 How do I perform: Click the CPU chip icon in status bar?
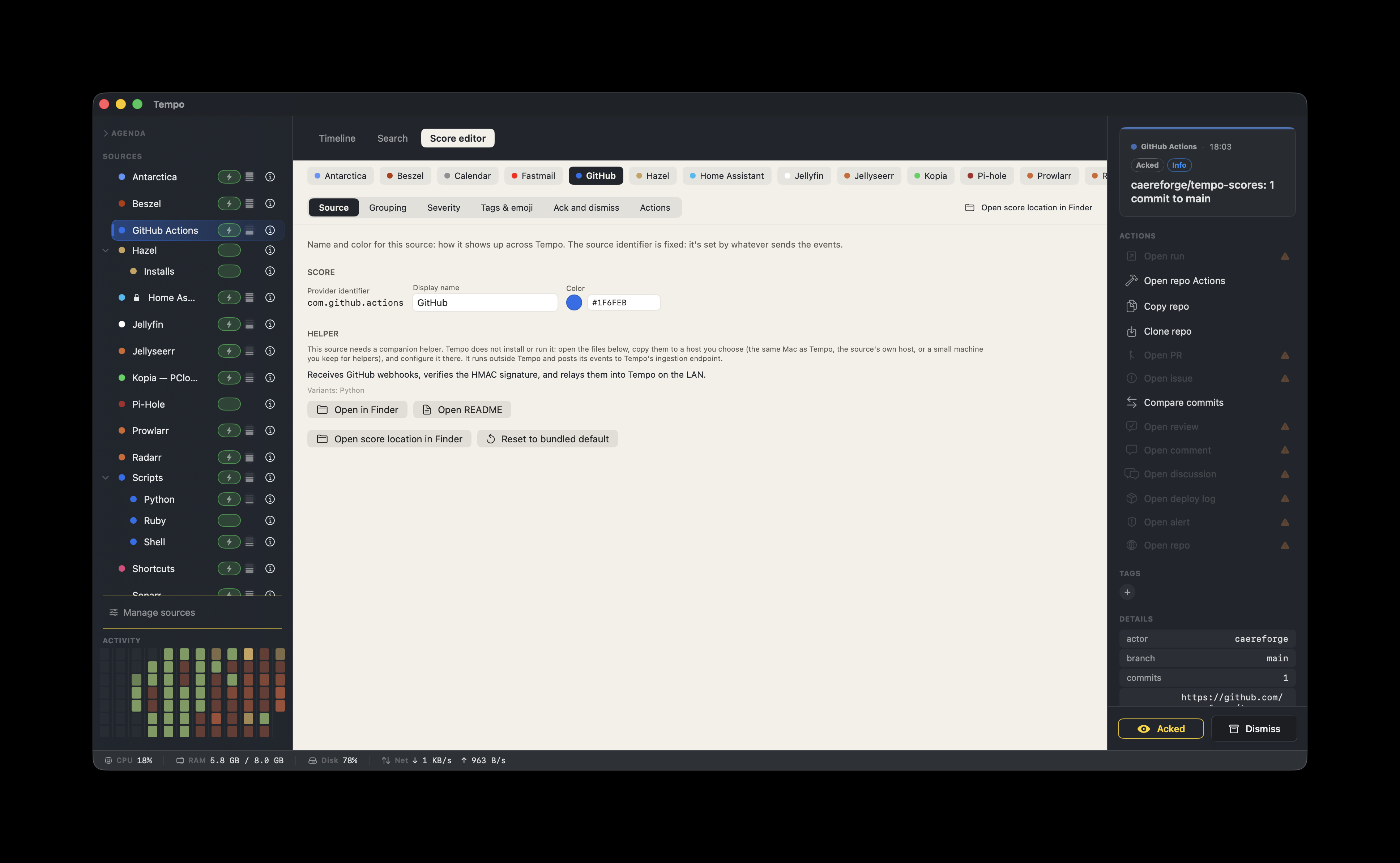point(108,760)
